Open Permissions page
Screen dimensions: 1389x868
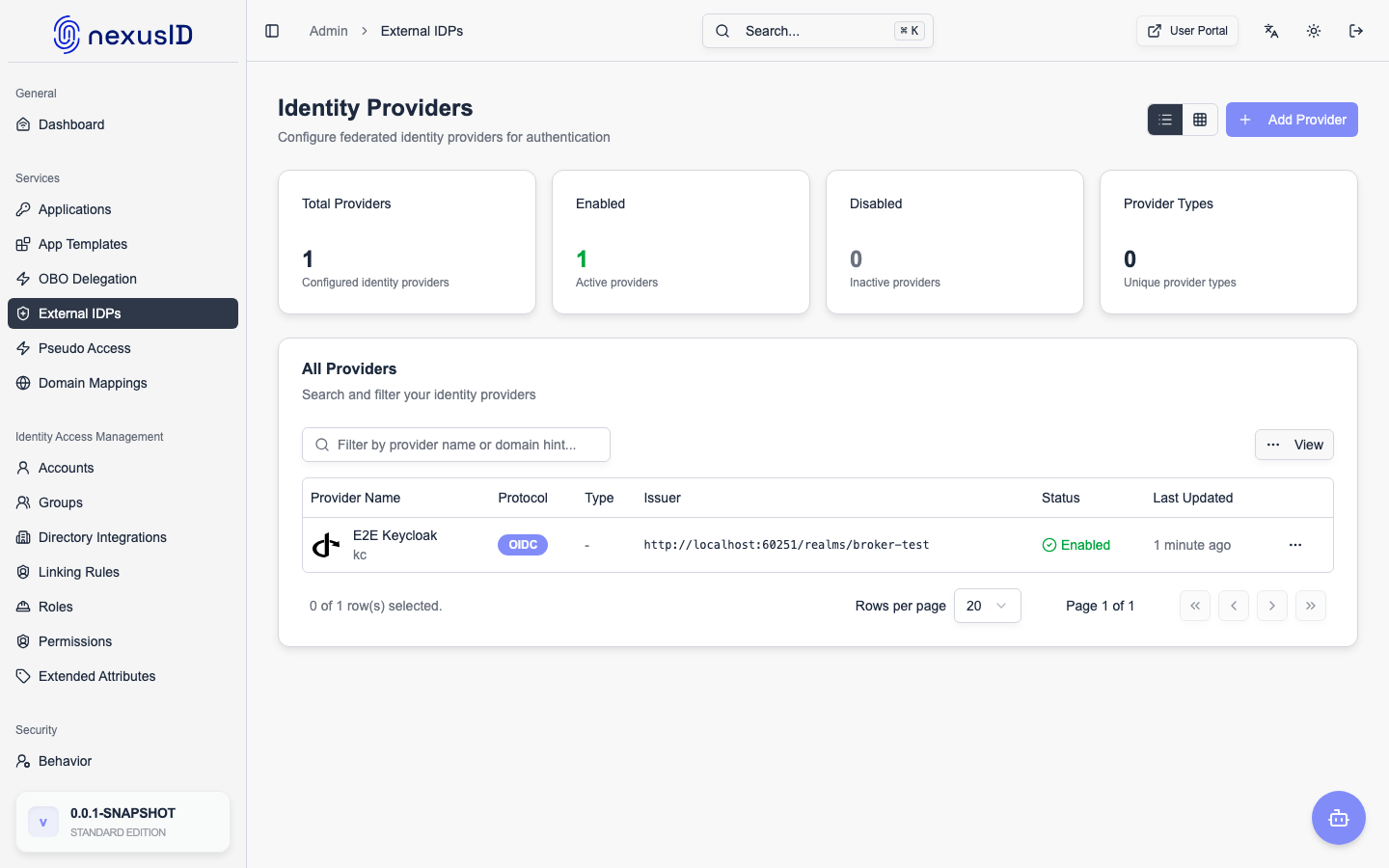pyautogui.click(x=123, y=641)
